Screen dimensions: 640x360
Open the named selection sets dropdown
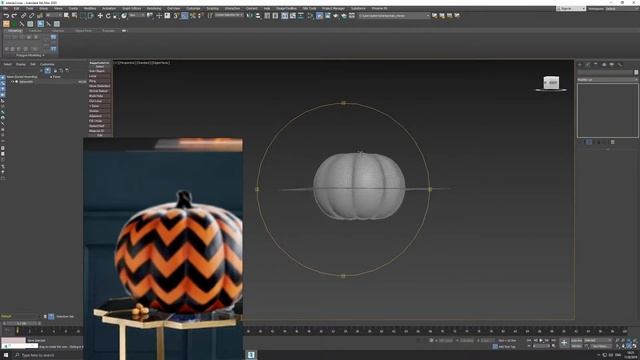click(229, 16)
